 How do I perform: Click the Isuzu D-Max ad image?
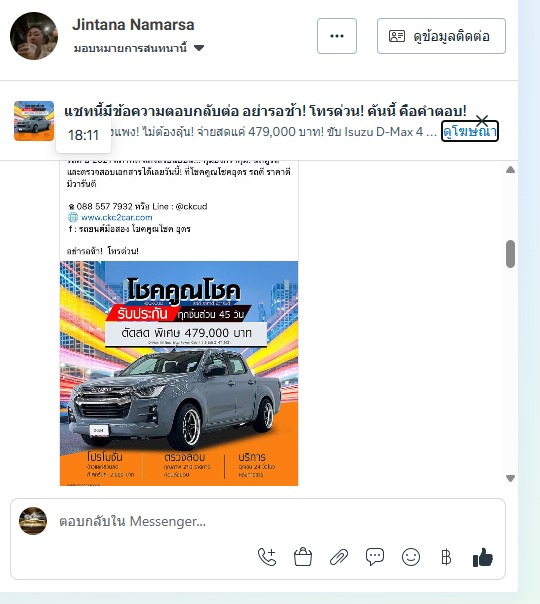click(x=179, y=373)
